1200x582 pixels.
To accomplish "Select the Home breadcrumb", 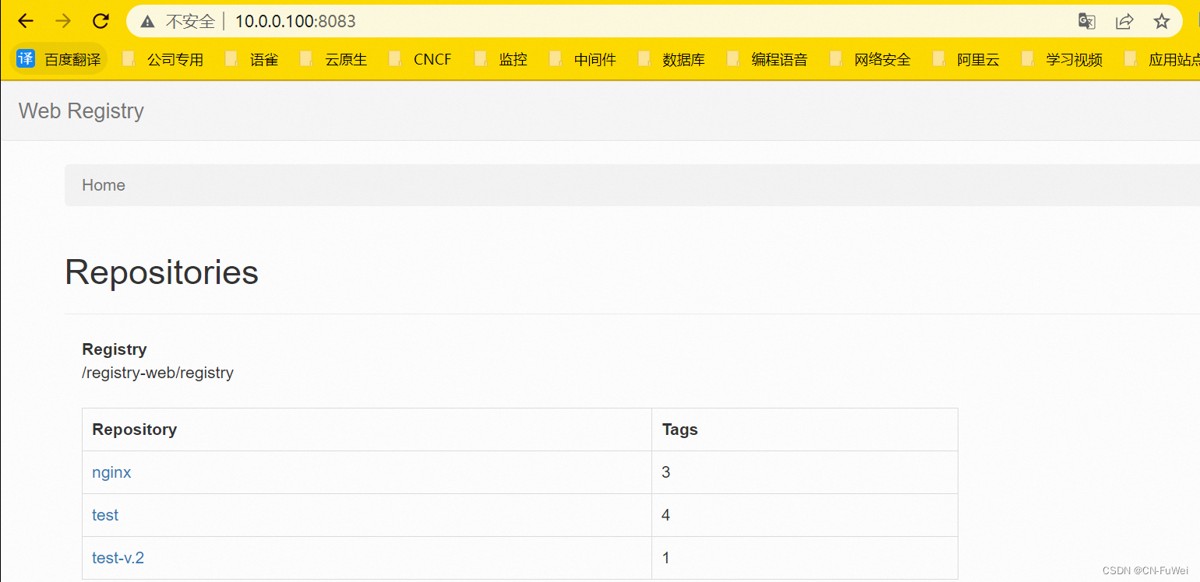I will [103, 185].
